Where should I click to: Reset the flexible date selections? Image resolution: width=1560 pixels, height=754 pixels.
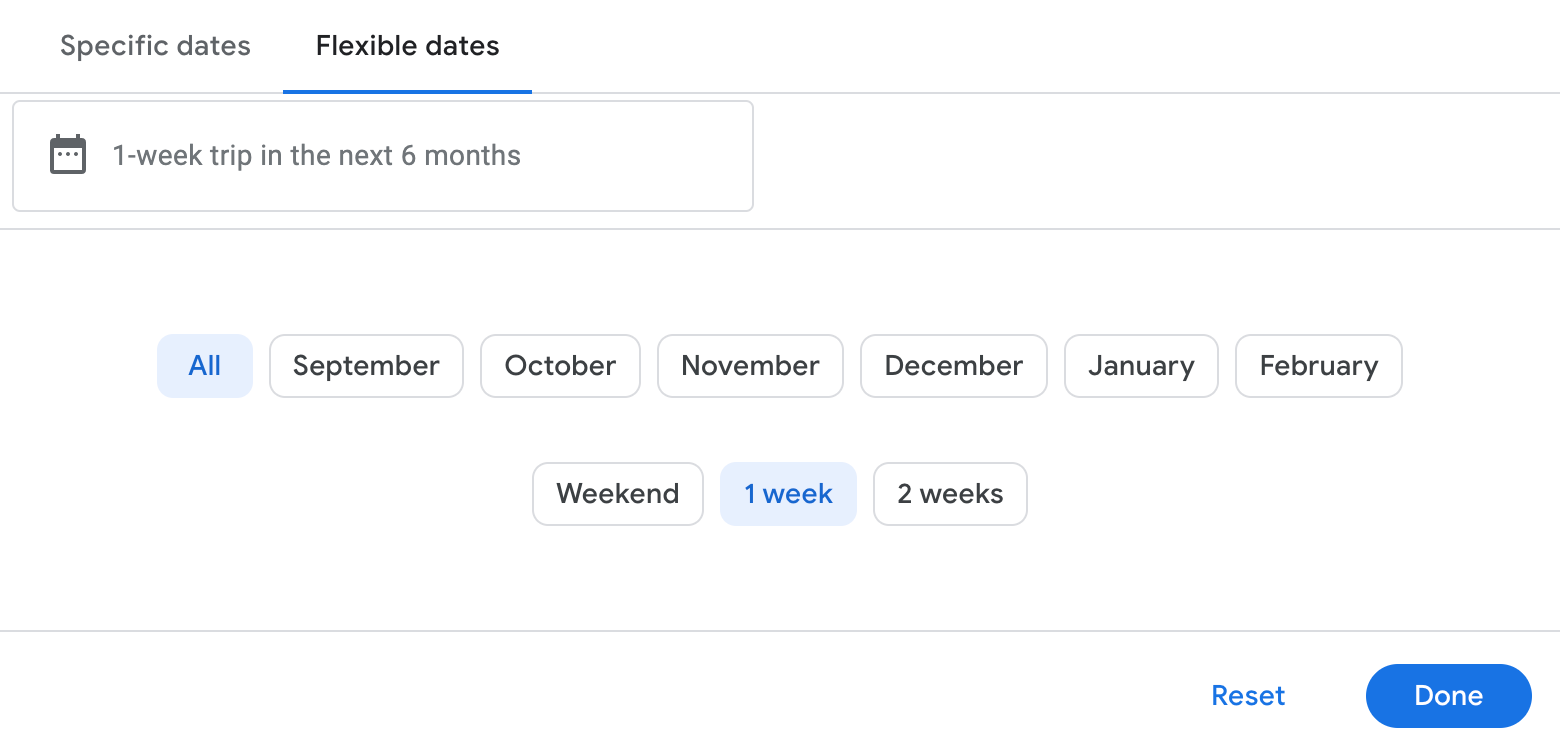tap(1248, 696)
